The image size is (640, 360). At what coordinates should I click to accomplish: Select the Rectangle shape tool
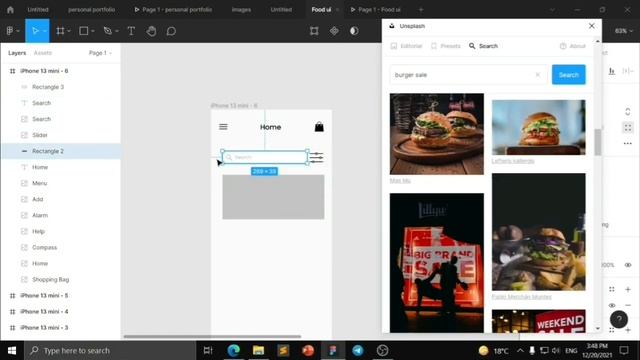(x=84, y=31)
